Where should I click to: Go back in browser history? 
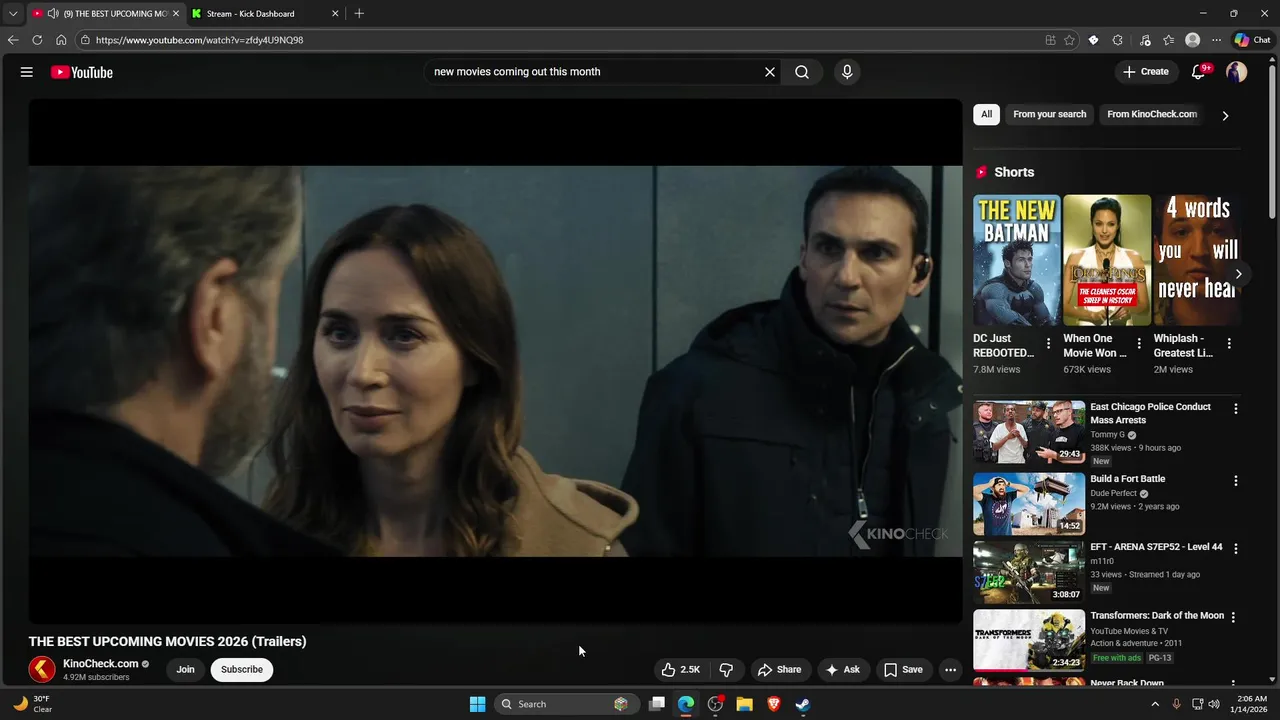pos(13,40)
